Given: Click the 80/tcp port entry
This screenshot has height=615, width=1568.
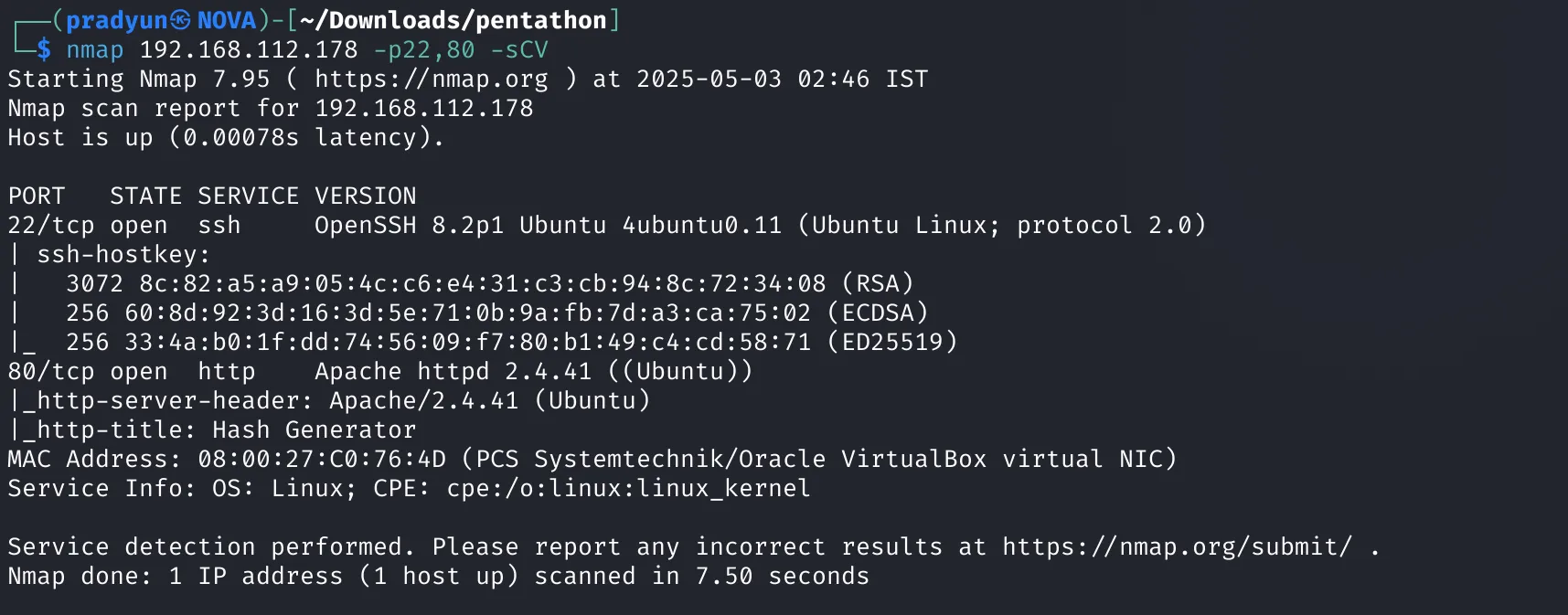Looking at the screenshot, I should 50,372.
